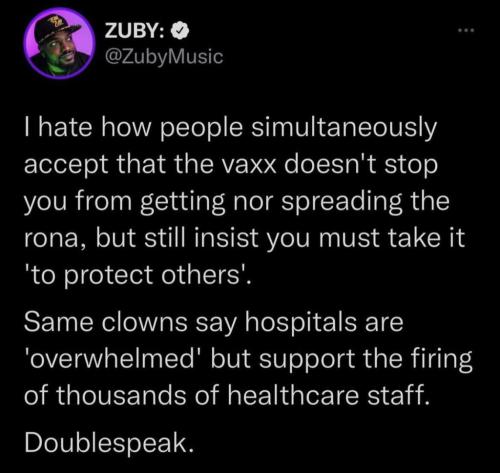
Task: Click the line 'of thousands of healthcare staff.'
Action: point(227,394)
